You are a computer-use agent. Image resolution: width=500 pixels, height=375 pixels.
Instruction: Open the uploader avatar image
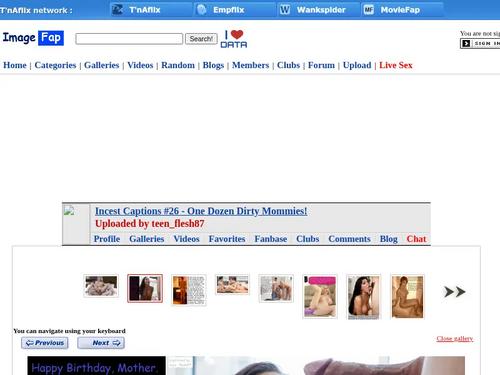click(69, 211)
